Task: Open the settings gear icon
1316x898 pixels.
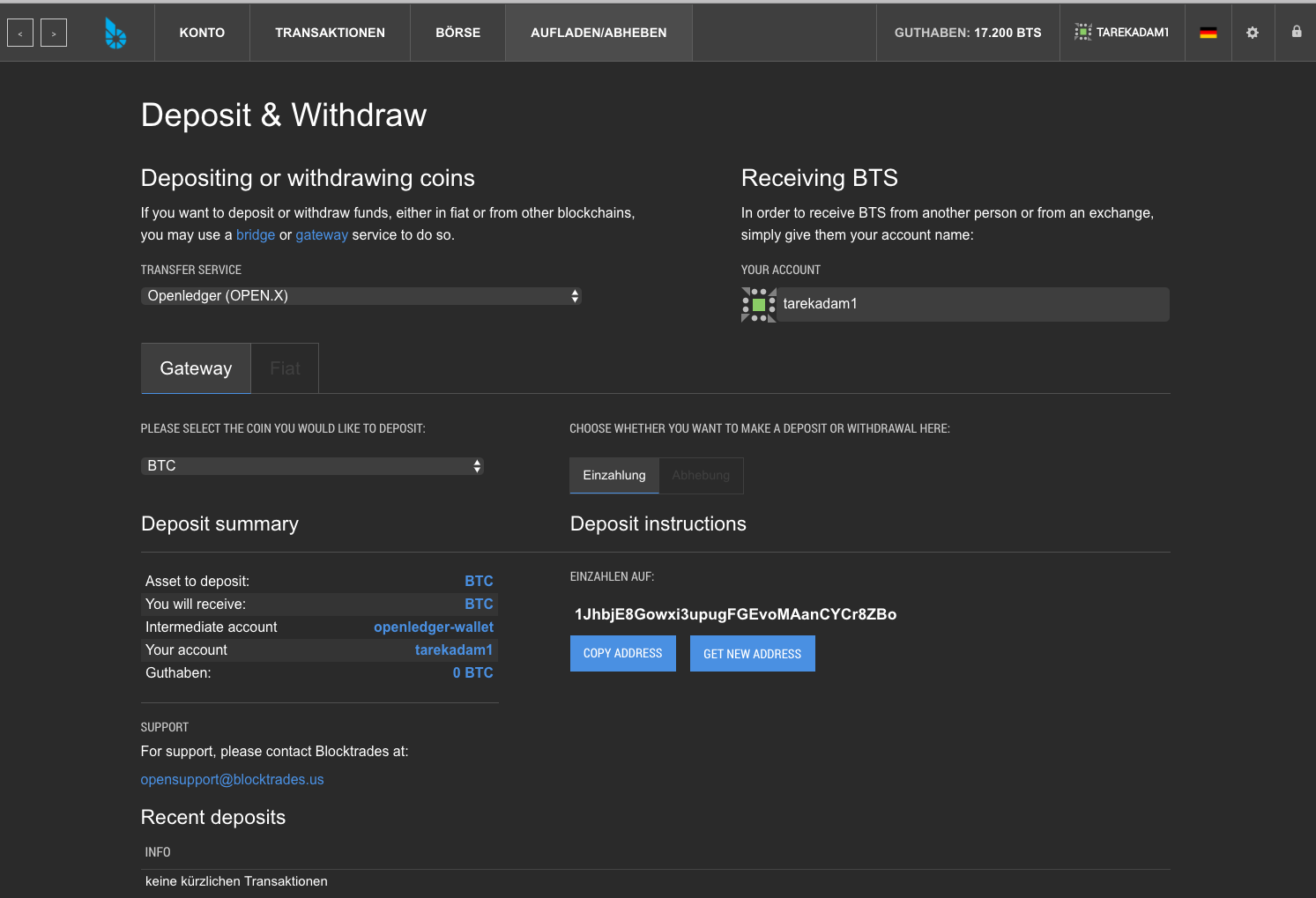Action: pyautogui.click(x=1253, y=33)
